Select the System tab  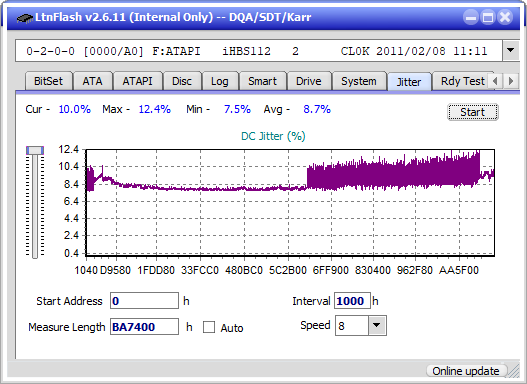point(359,81)
